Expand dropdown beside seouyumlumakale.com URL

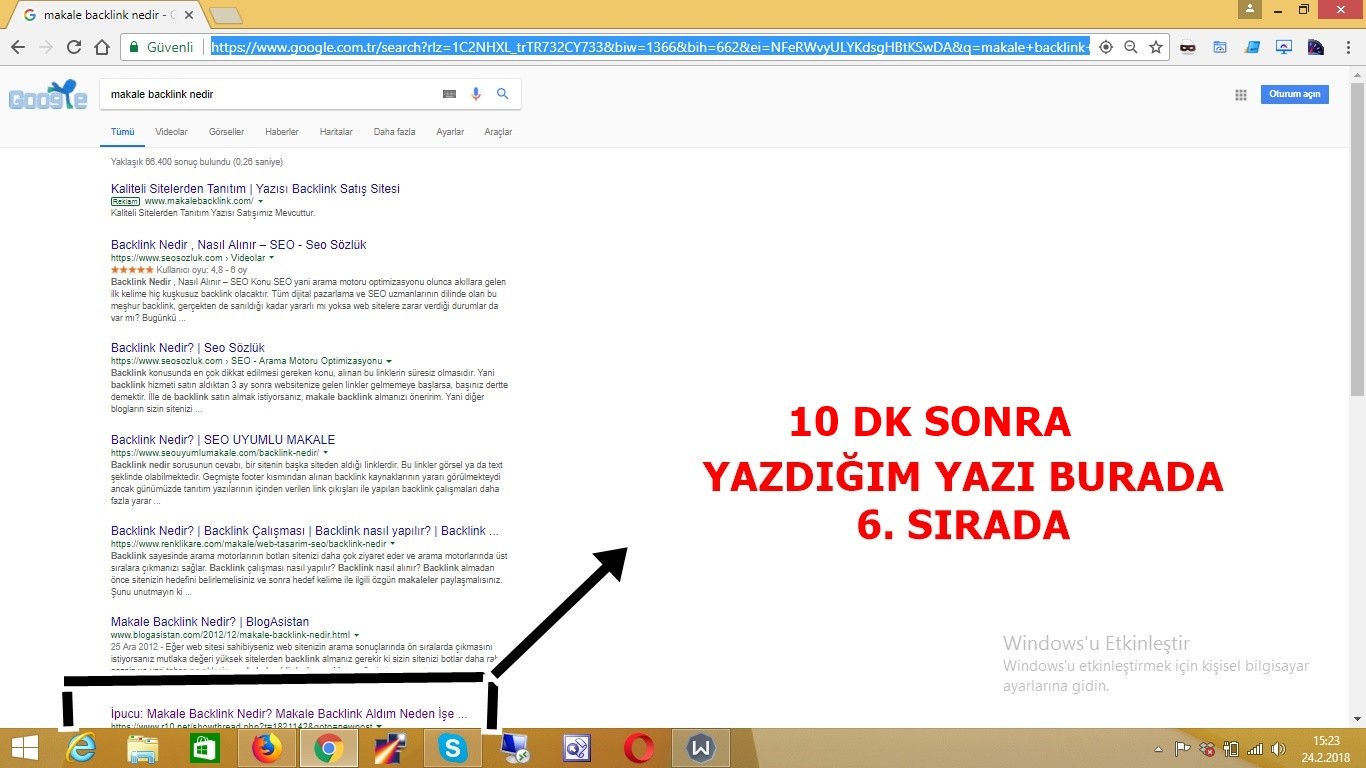(x=326, y=453)
